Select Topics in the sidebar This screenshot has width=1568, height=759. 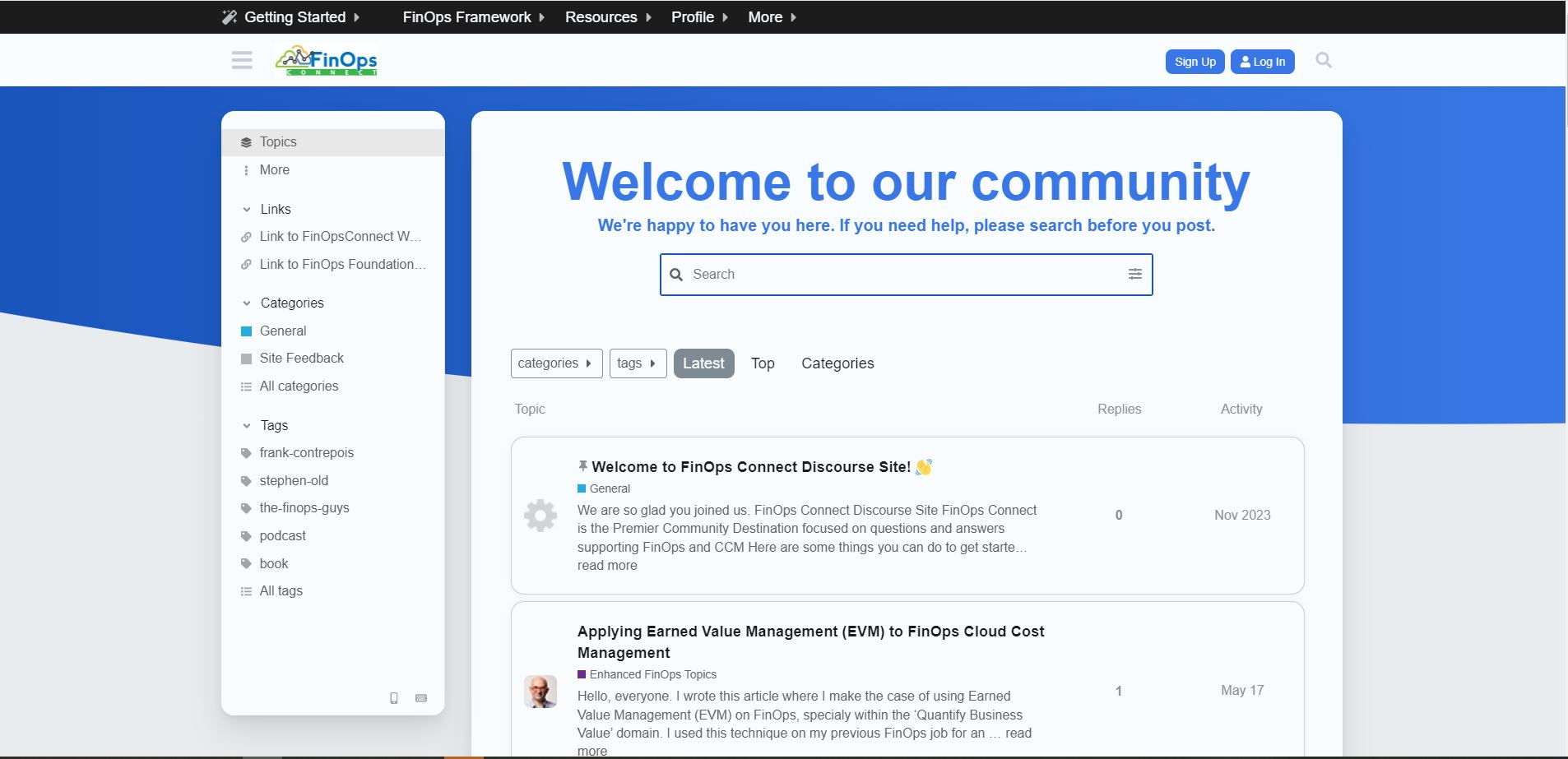tap(333, 142)
